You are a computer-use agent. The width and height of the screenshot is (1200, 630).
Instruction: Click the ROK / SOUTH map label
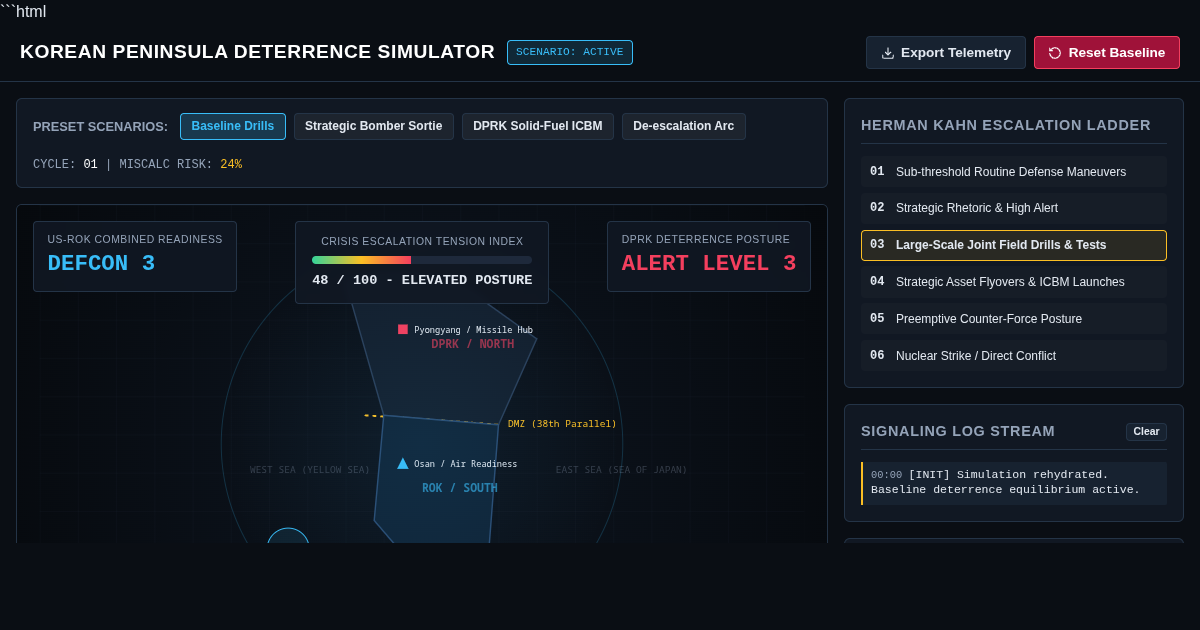click(x=460, y=488)
